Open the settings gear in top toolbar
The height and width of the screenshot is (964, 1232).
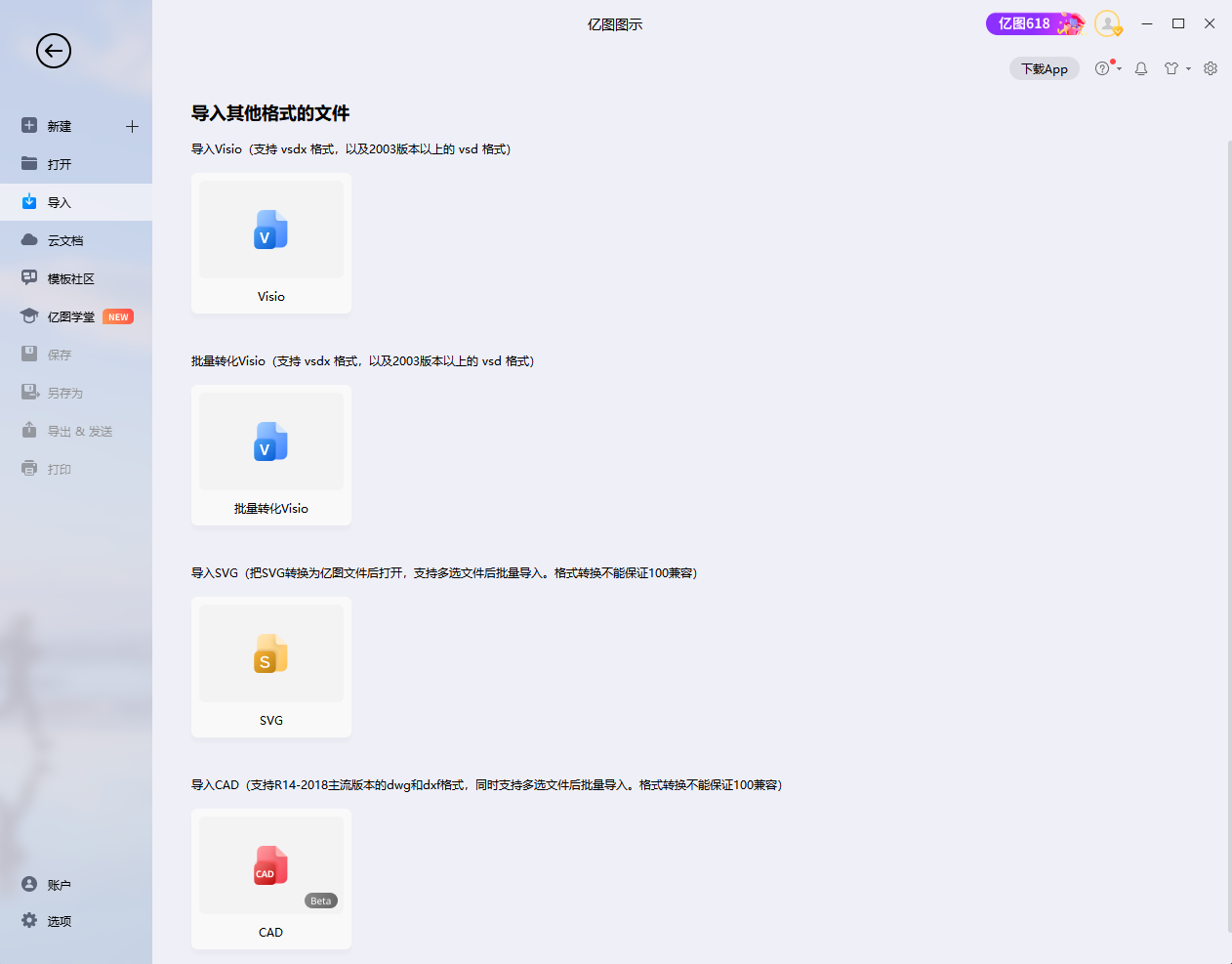pyautogui.click(x=1211, y=68)
